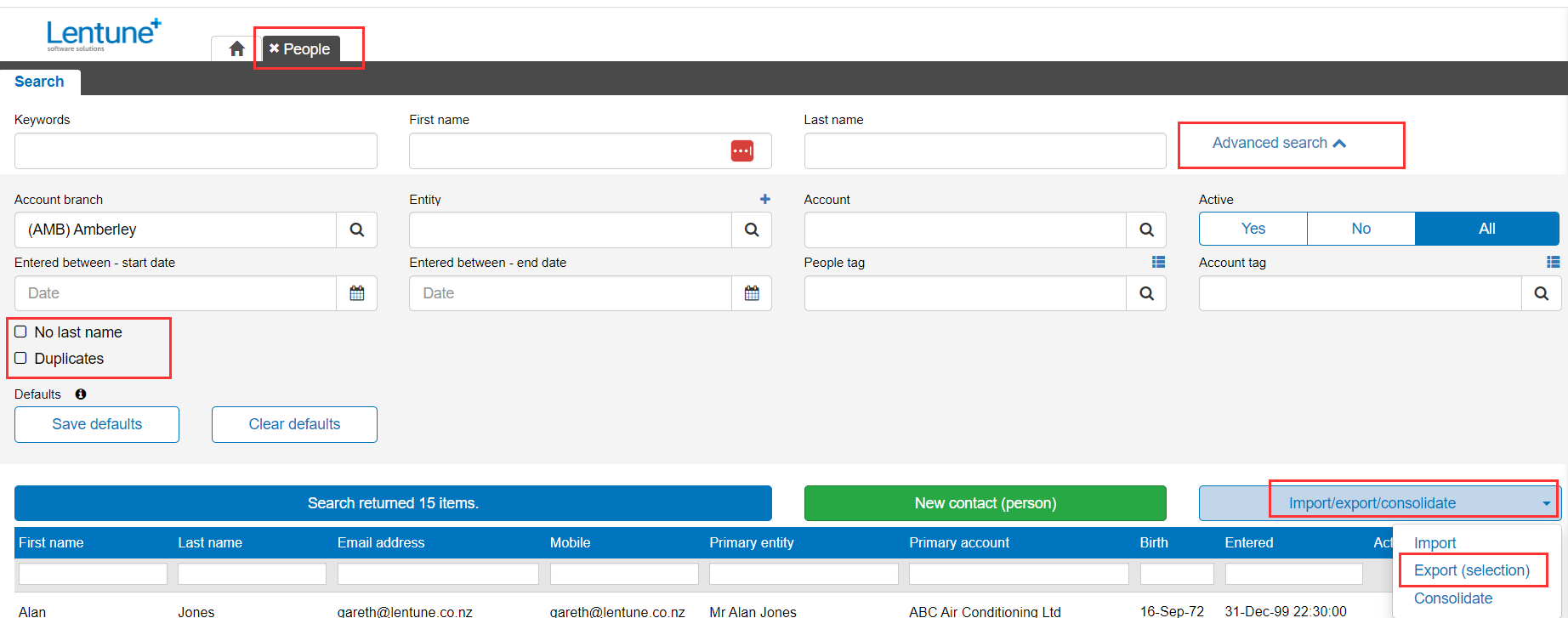Choose Consolidate menu item
This screenshot has height=618, width=1568.
pyautogui.click(x=1452, y=598)
